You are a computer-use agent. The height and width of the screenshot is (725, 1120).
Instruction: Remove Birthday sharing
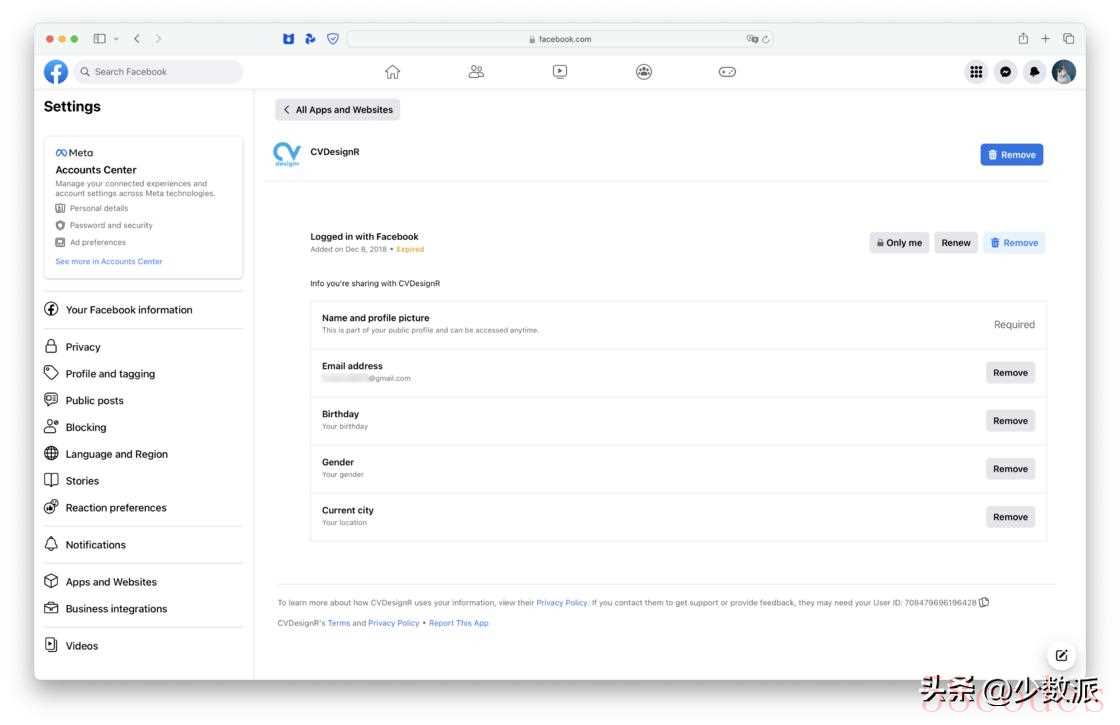[x=1010, y=421]
